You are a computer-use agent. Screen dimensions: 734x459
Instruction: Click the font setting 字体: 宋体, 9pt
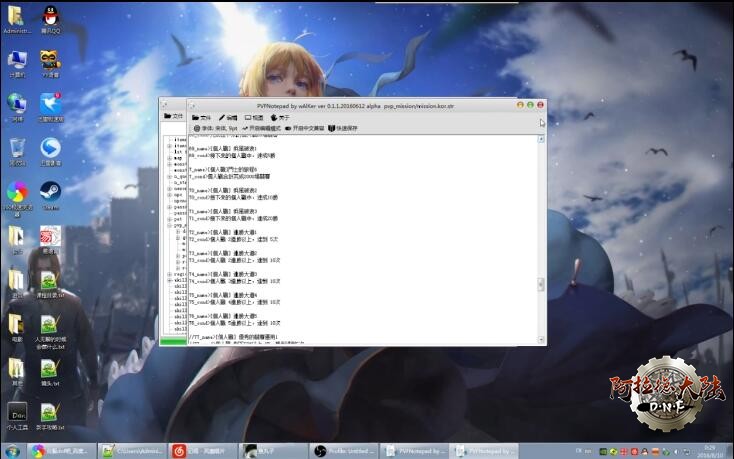tap(216, 128)
